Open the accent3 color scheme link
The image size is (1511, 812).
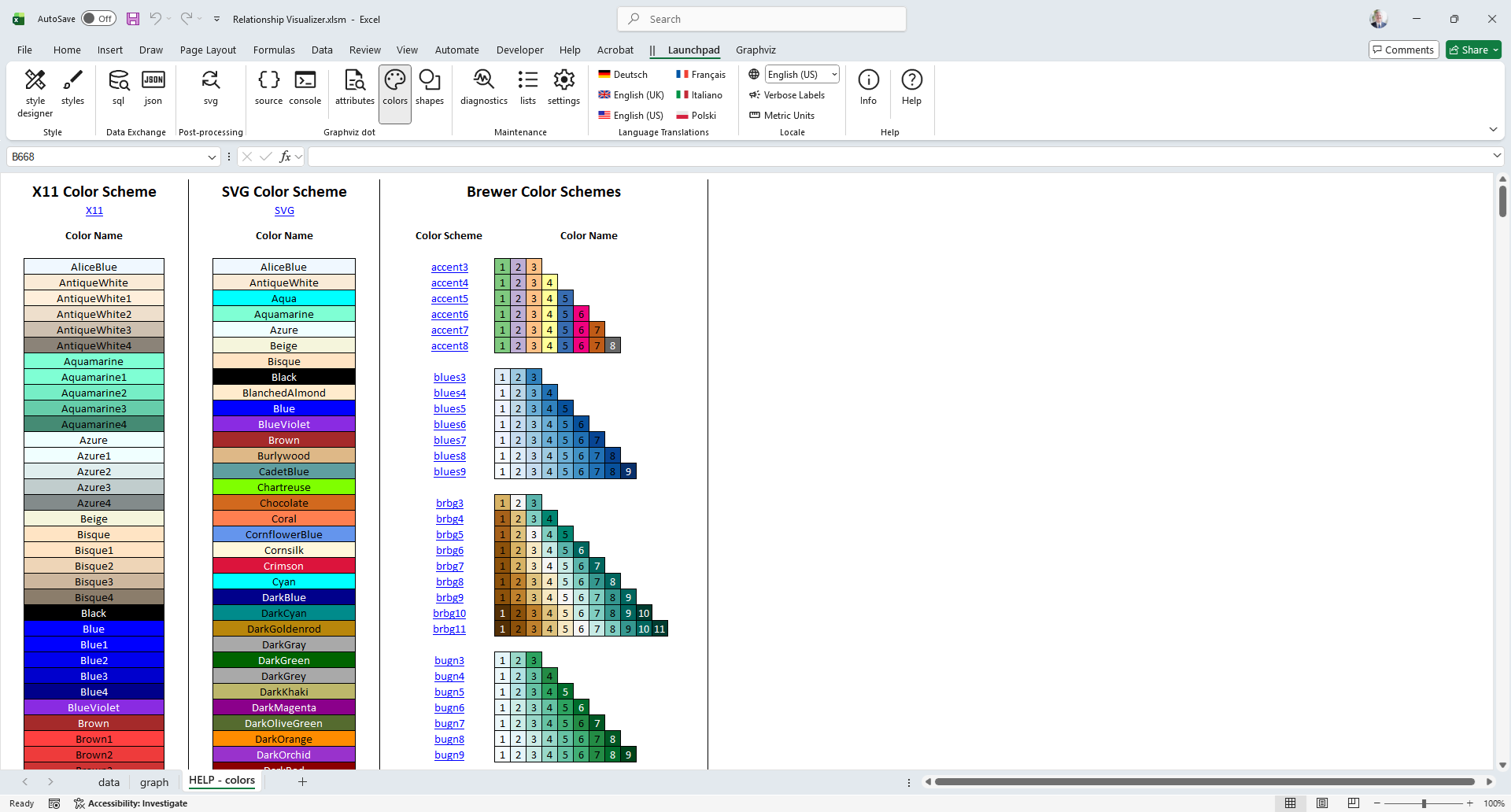coord(449,268)
